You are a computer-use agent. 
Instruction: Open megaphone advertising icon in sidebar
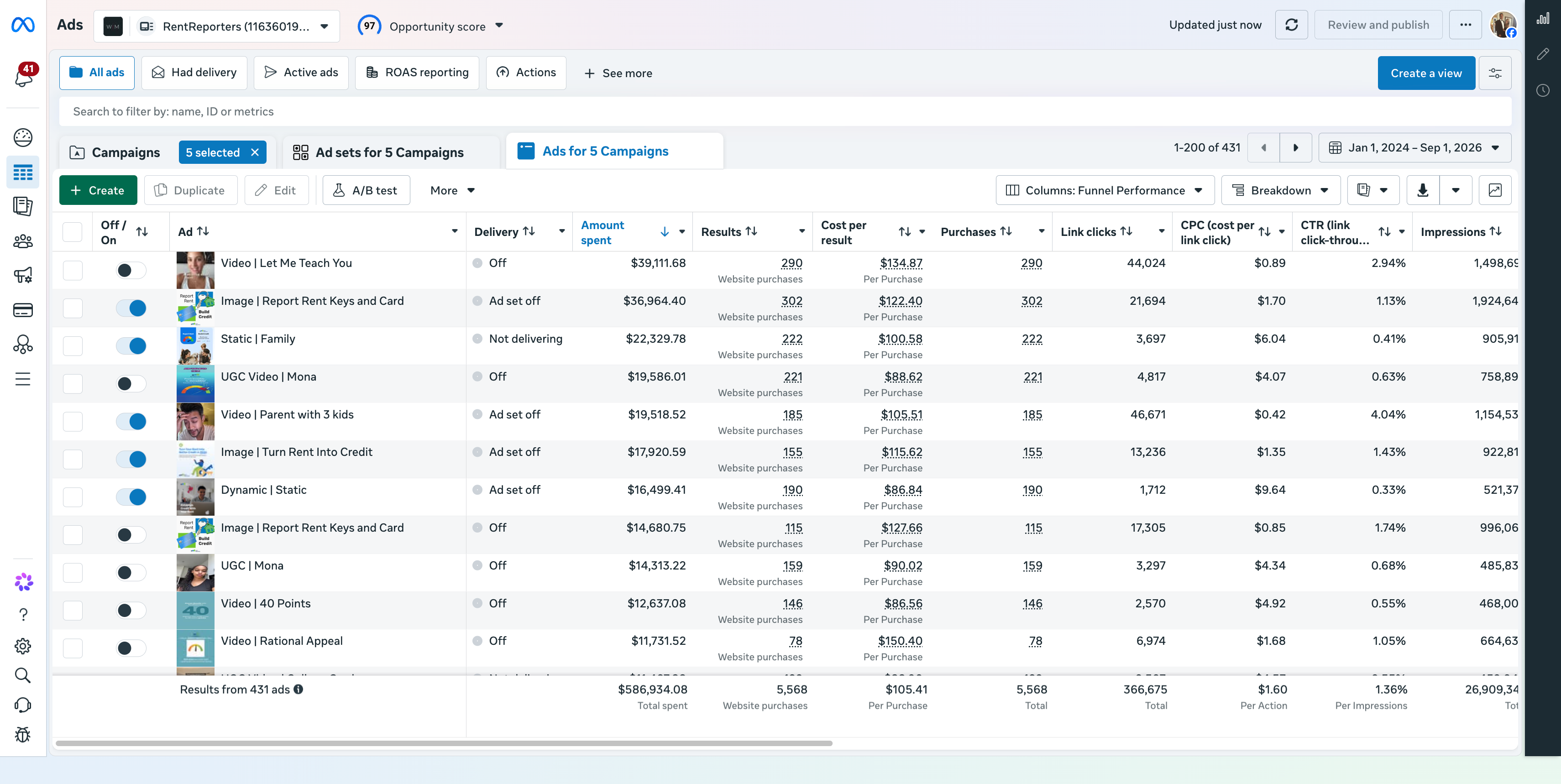point(23,275)
